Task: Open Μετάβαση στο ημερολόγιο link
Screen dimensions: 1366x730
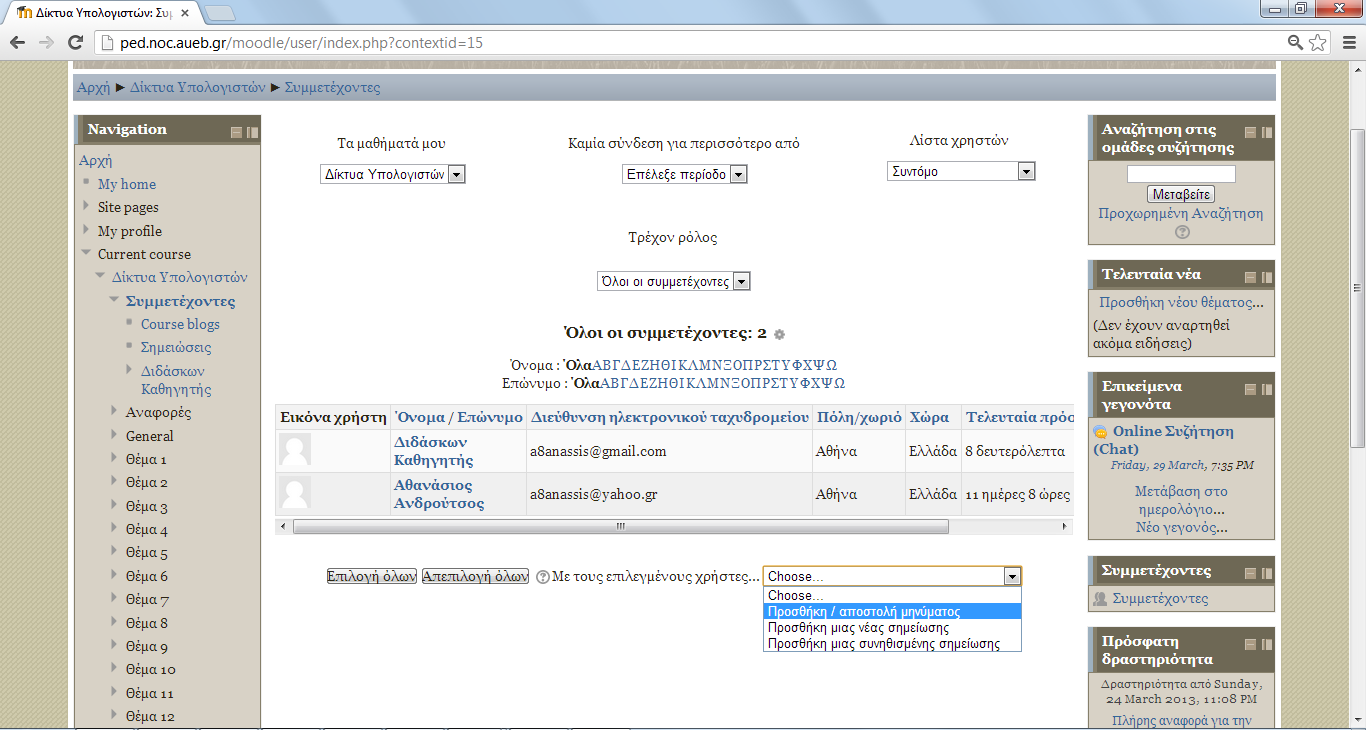Action: coord(1181,500)
